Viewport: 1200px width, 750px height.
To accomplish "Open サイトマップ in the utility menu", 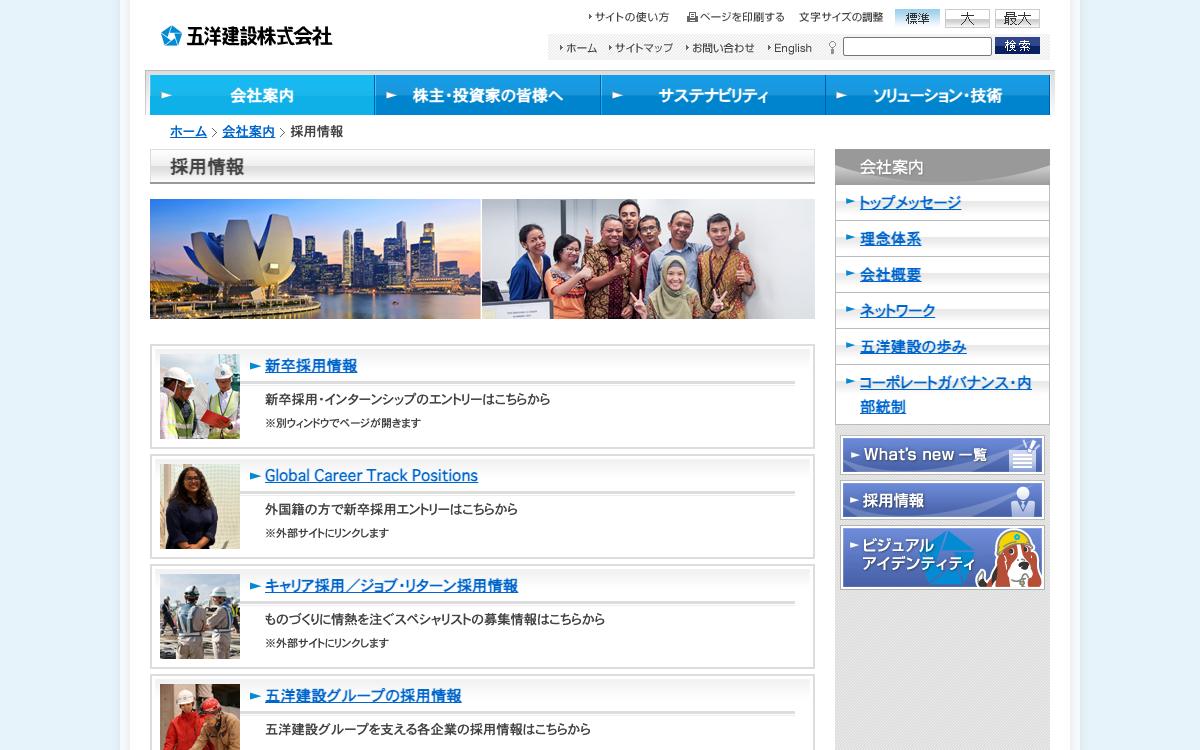I will coord(641,48).
